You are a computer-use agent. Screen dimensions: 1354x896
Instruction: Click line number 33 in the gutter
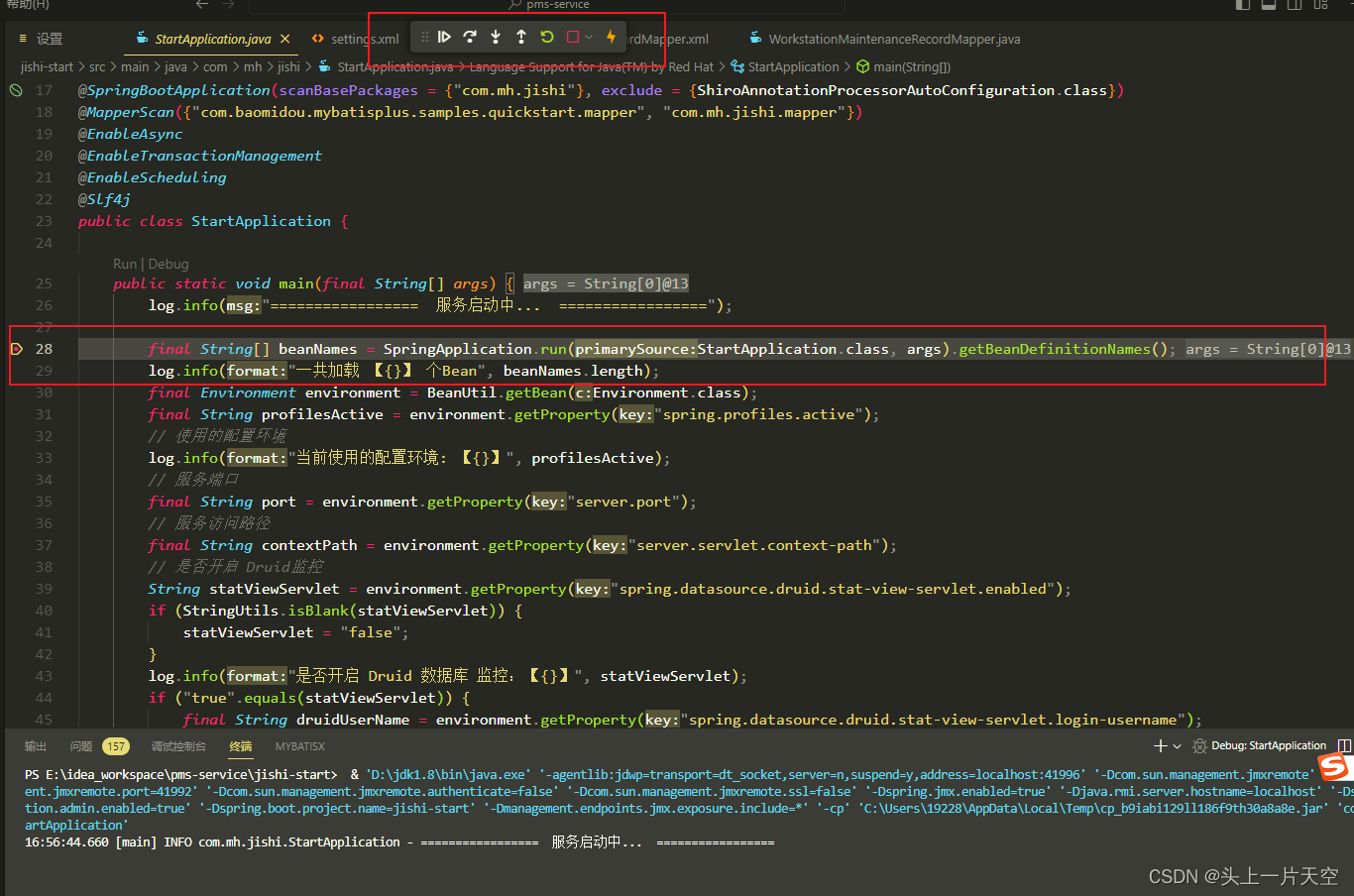pos(44,458)
